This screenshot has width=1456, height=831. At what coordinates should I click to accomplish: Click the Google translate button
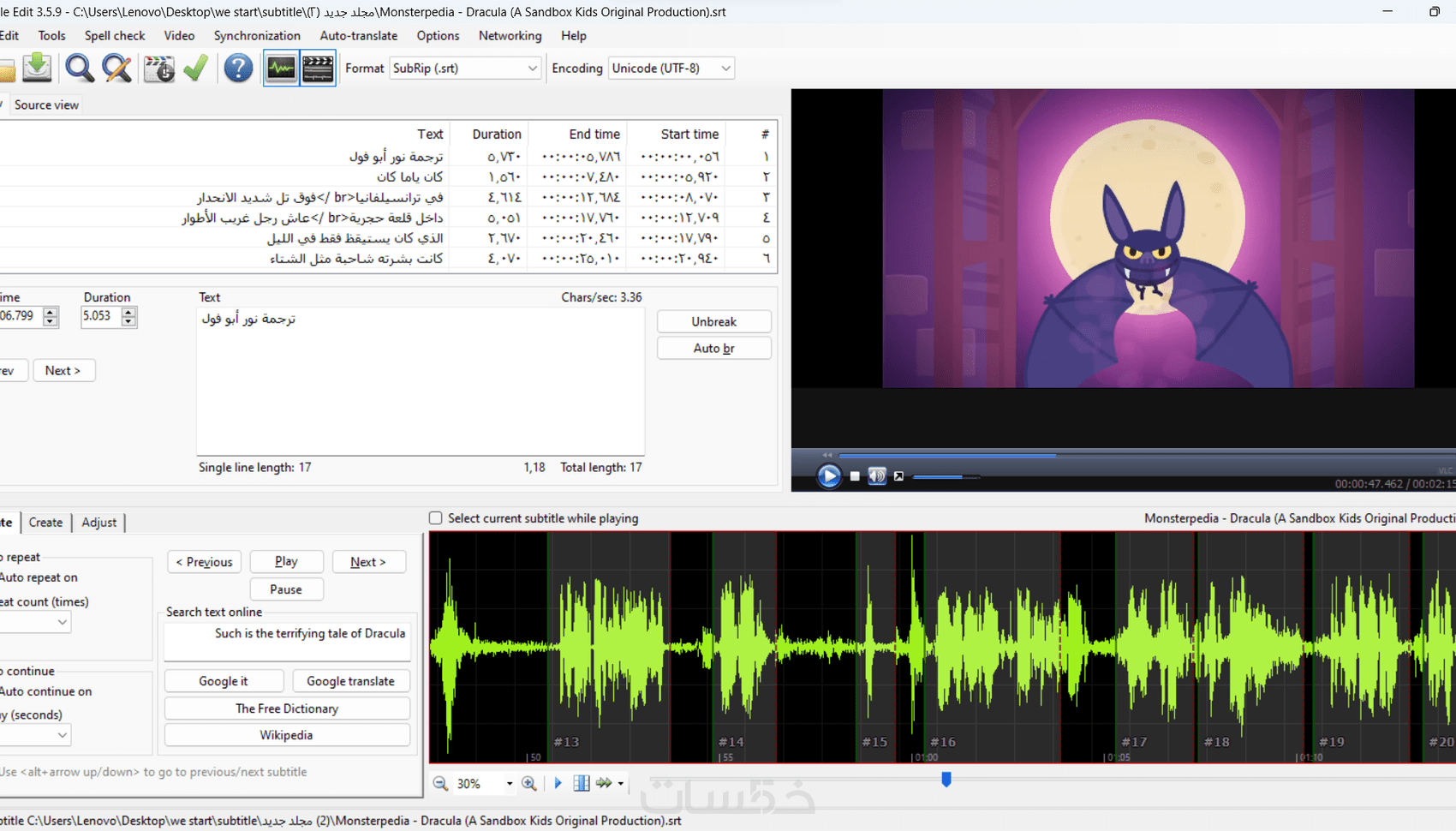pyautogui.click(x=350, y=681)
